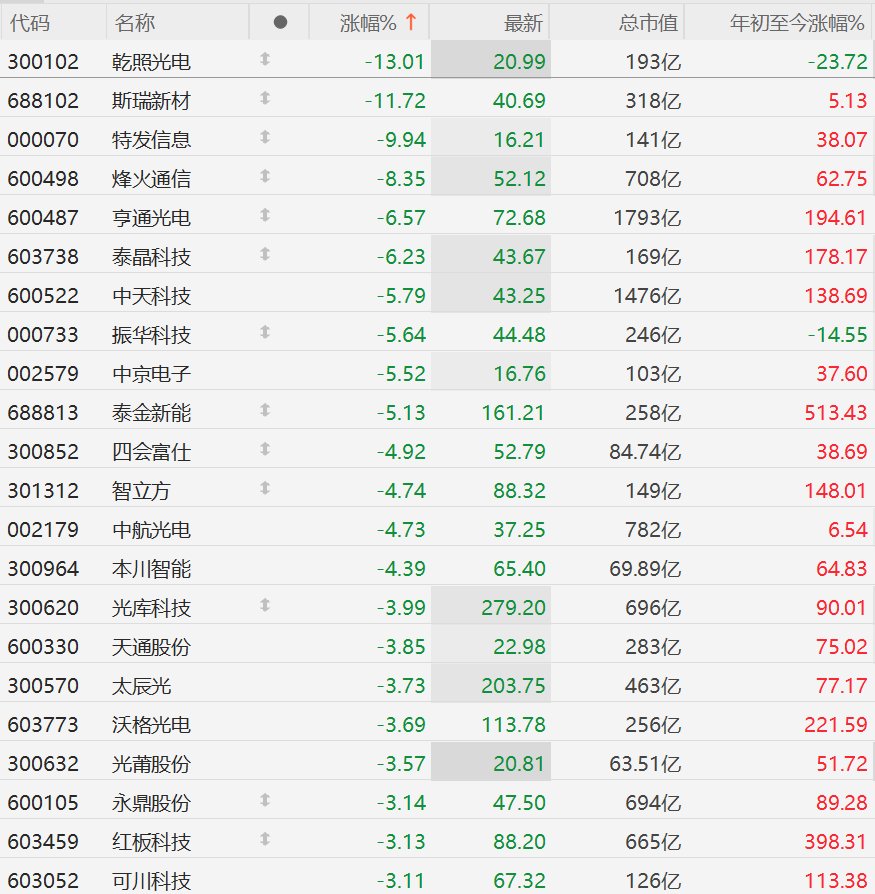Click the marker icon in 光库科技 row
Image resolution: width=875 pixels, height=894 pixels.
coord(264,606)
